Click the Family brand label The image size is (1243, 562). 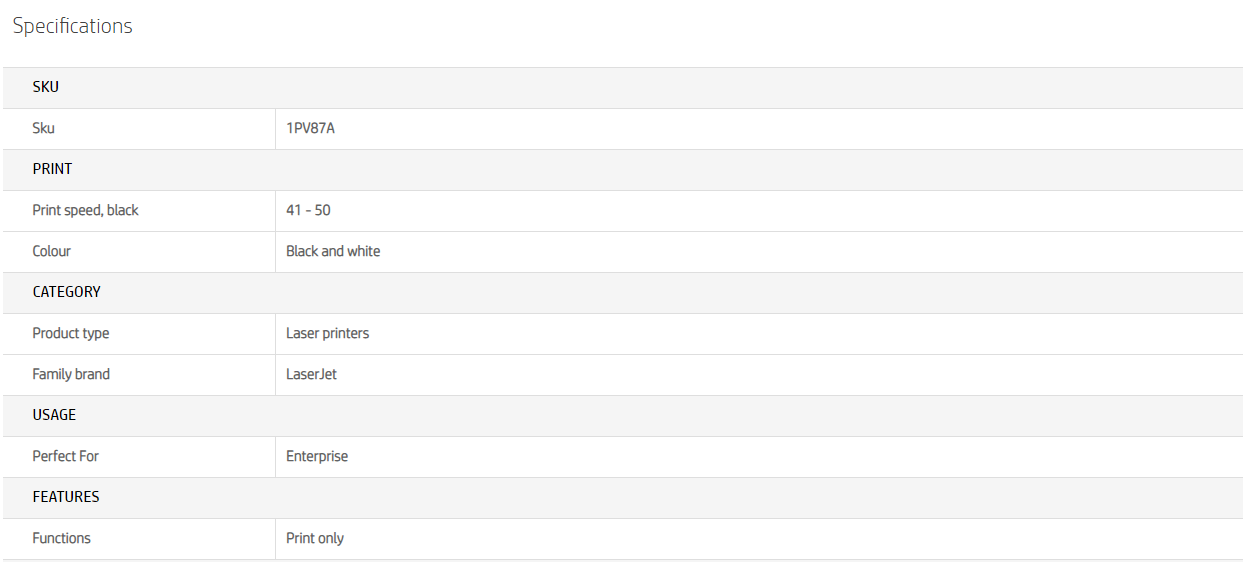[x=71, y=374]
